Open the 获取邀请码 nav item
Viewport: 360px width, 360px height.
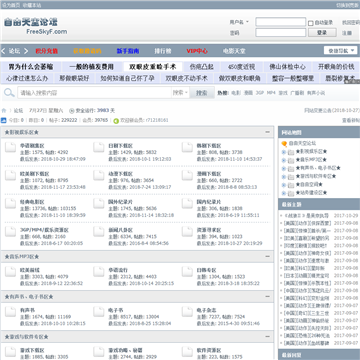coord(87,51)
